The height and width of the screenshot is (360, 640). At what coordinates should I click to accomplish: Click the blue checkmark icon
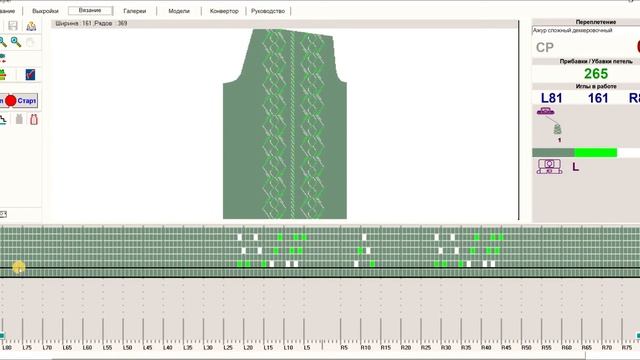[x=30, y=75]
